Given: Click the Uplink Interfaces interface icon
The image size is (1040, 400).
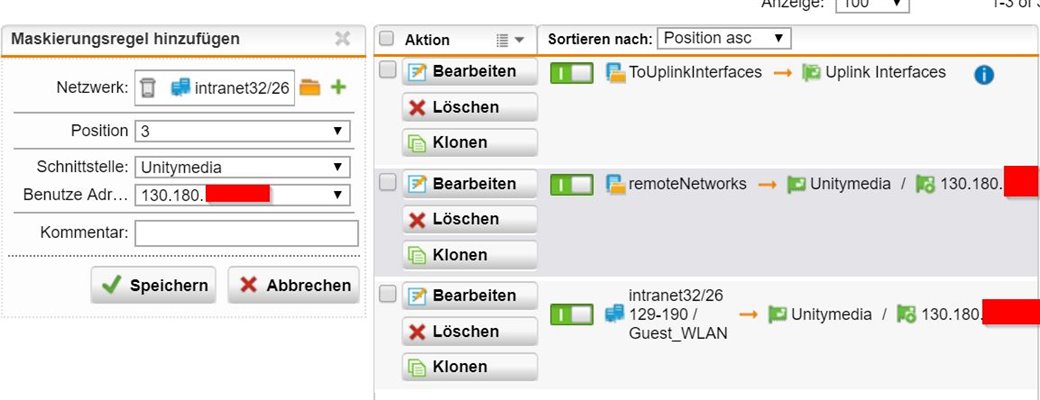Looking at the screenshot, I should (x=811, y=72).
